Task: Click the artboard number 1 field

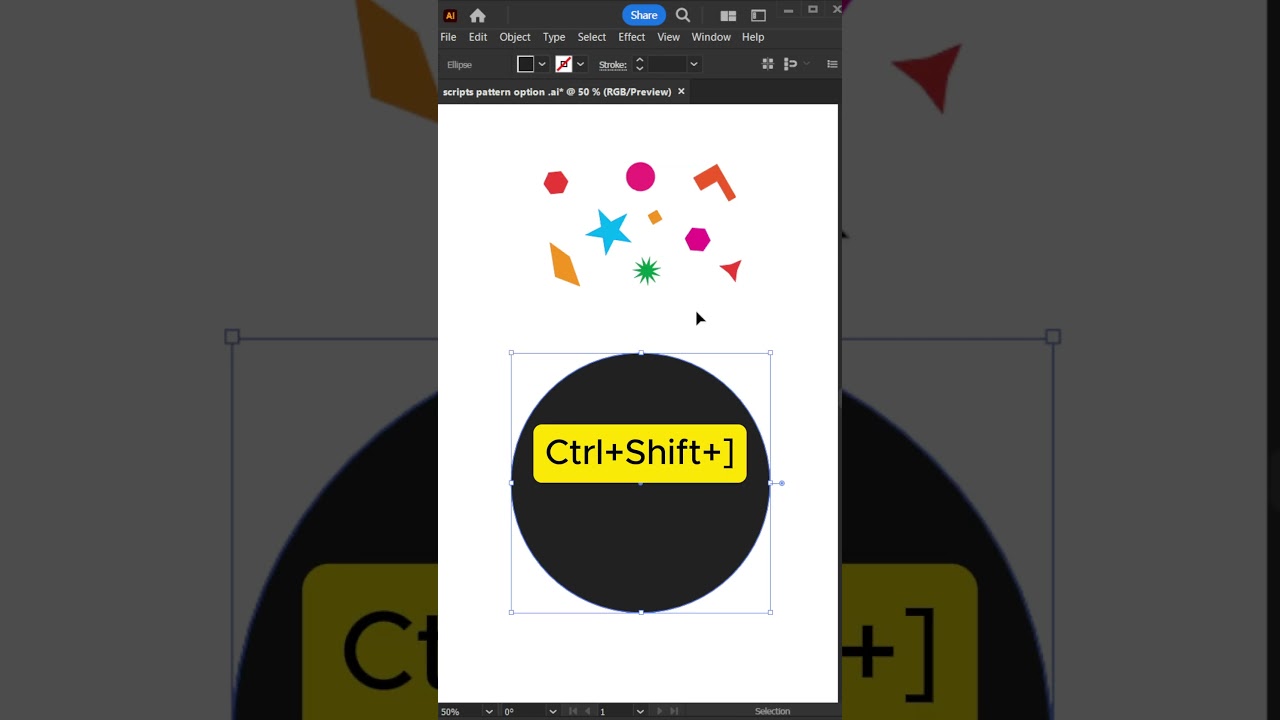Action: click(x=615, y=711)
